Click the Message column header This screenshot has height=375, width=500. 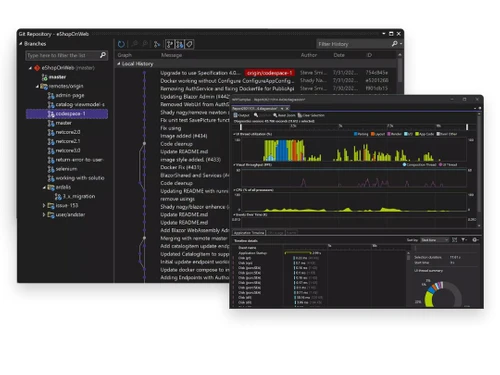(x=171, y=55)
